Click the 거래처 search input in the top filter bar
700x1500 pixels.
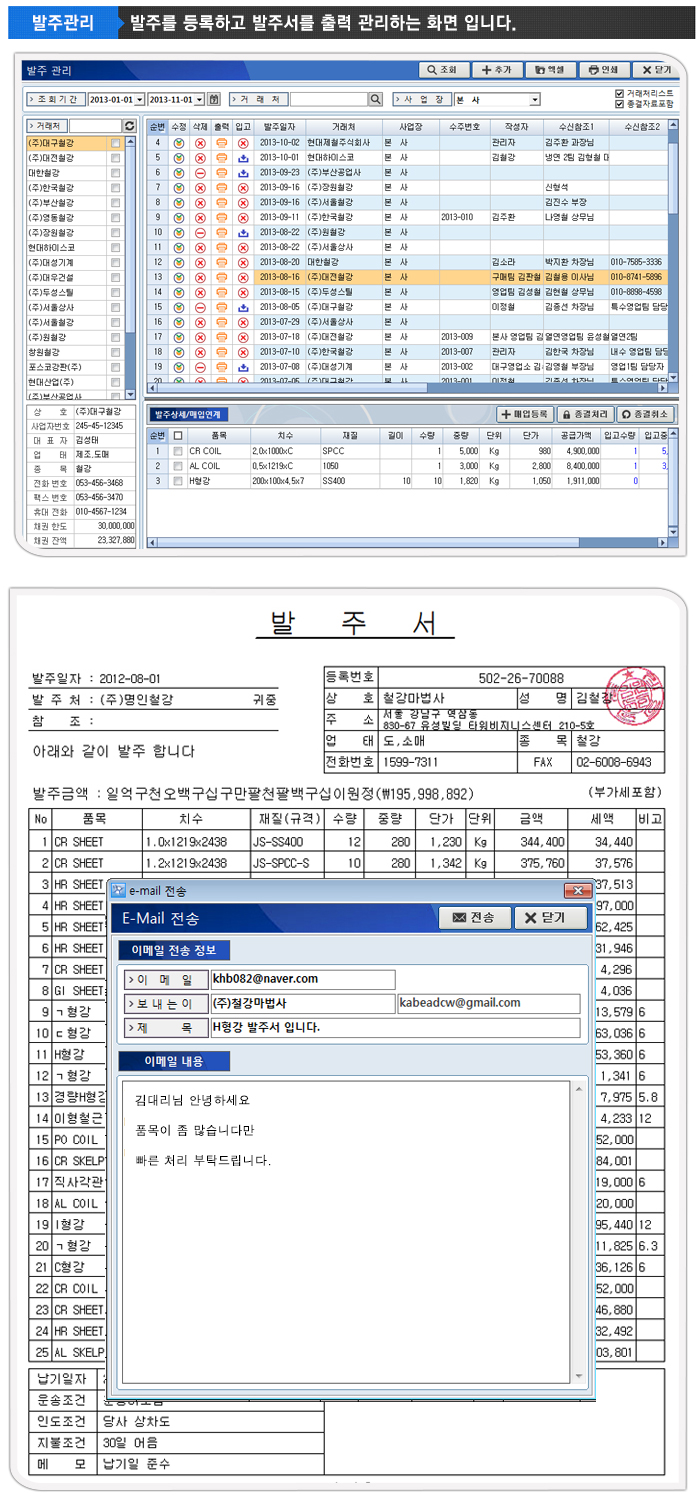329,99
